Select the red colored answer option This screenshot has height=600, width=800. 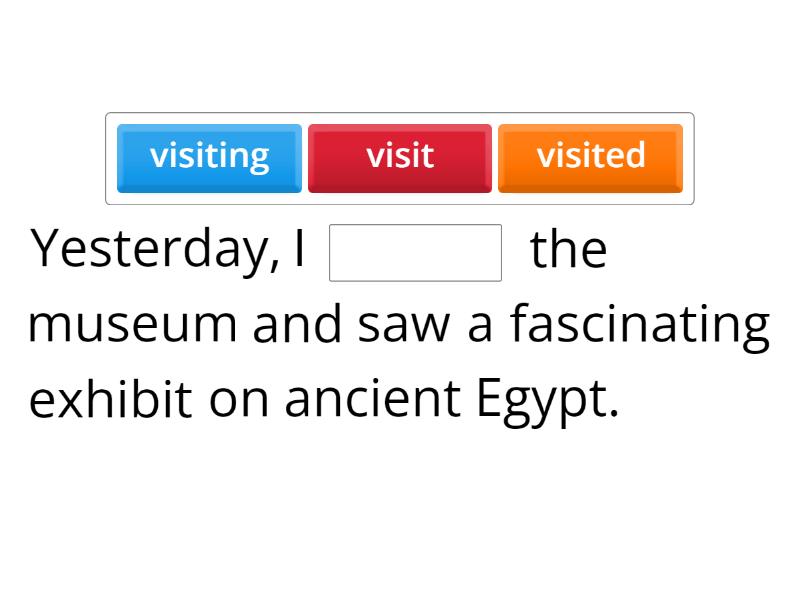[400, 157]
